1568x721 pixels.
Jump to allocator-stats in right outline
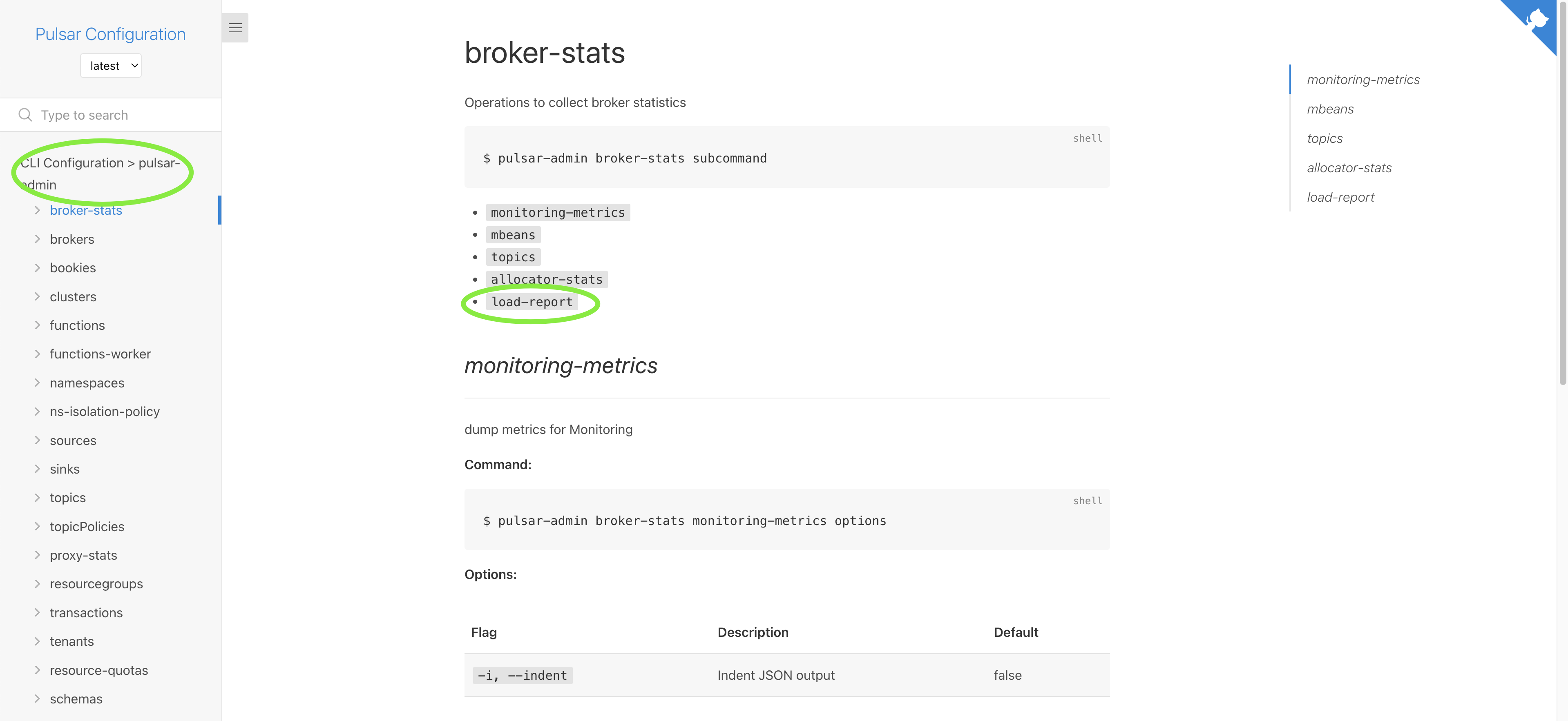[x=1349, y=168]
